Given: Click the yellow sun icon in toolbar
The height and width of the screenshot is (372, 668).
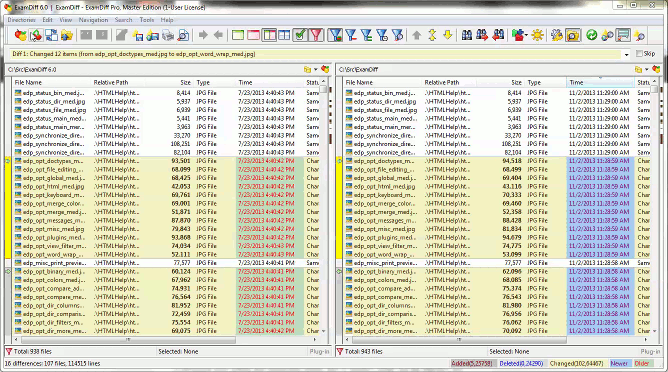Looking at the screenshot, I should click(537, 35).
